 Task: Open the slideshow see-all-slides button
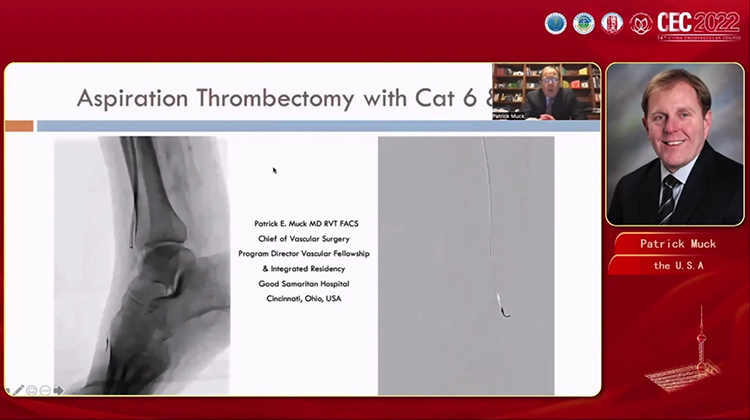pyautogui.click(x=32, y=391)
